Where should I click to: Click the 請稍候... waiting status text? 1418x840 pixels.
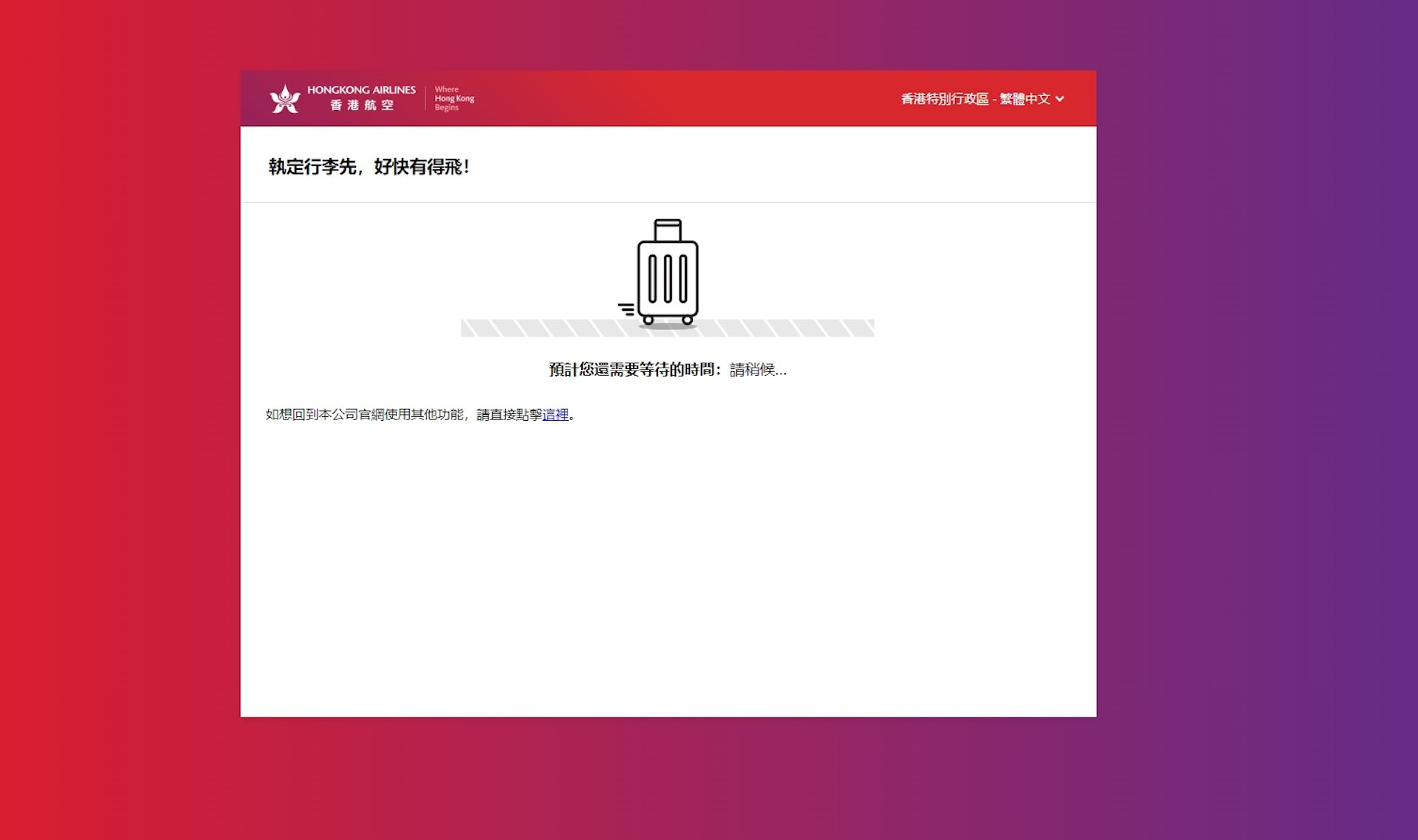click(x=758, y=370)
